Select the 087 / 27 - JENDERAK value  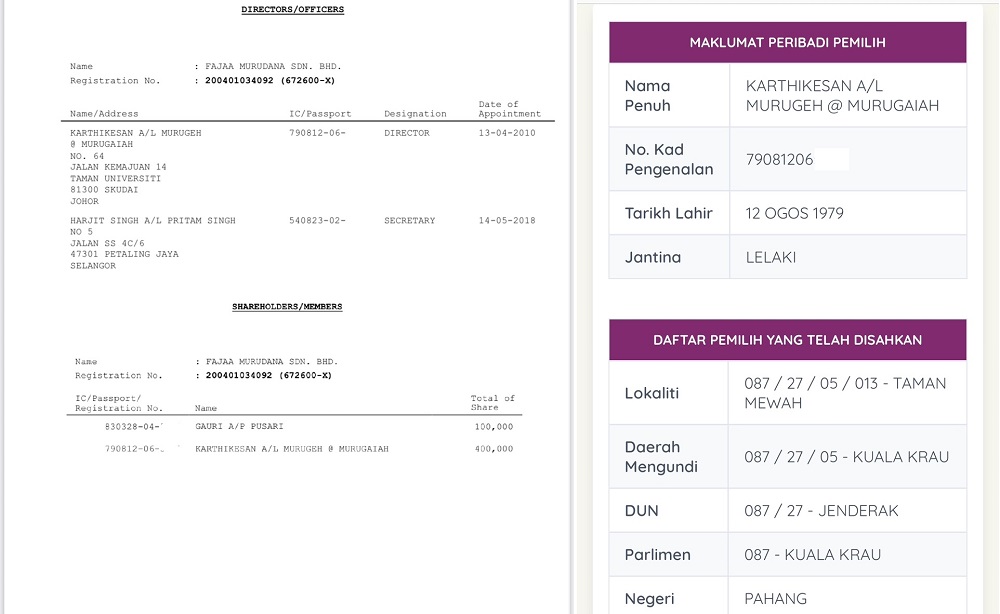point(821,511)
